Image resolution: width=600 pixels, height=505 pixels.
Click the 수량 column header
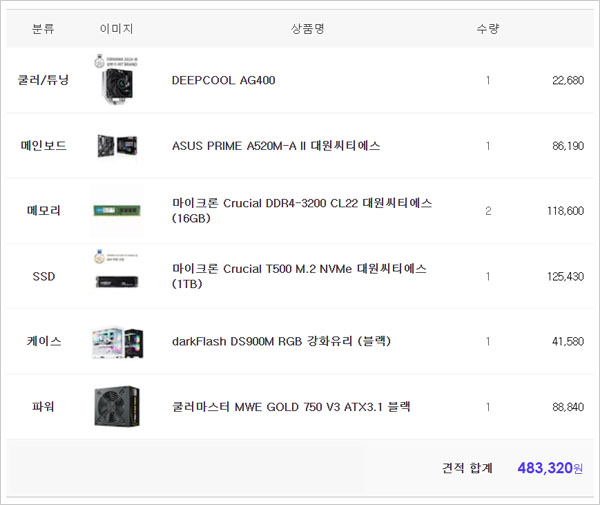coord(488,29)
